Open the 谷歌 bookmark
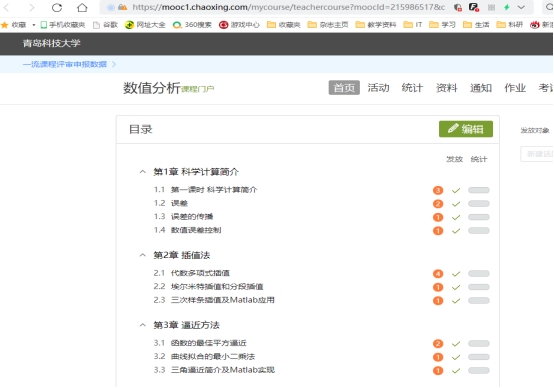The width and height of the screenshot is (554, 388). click(x=105, y=25)
